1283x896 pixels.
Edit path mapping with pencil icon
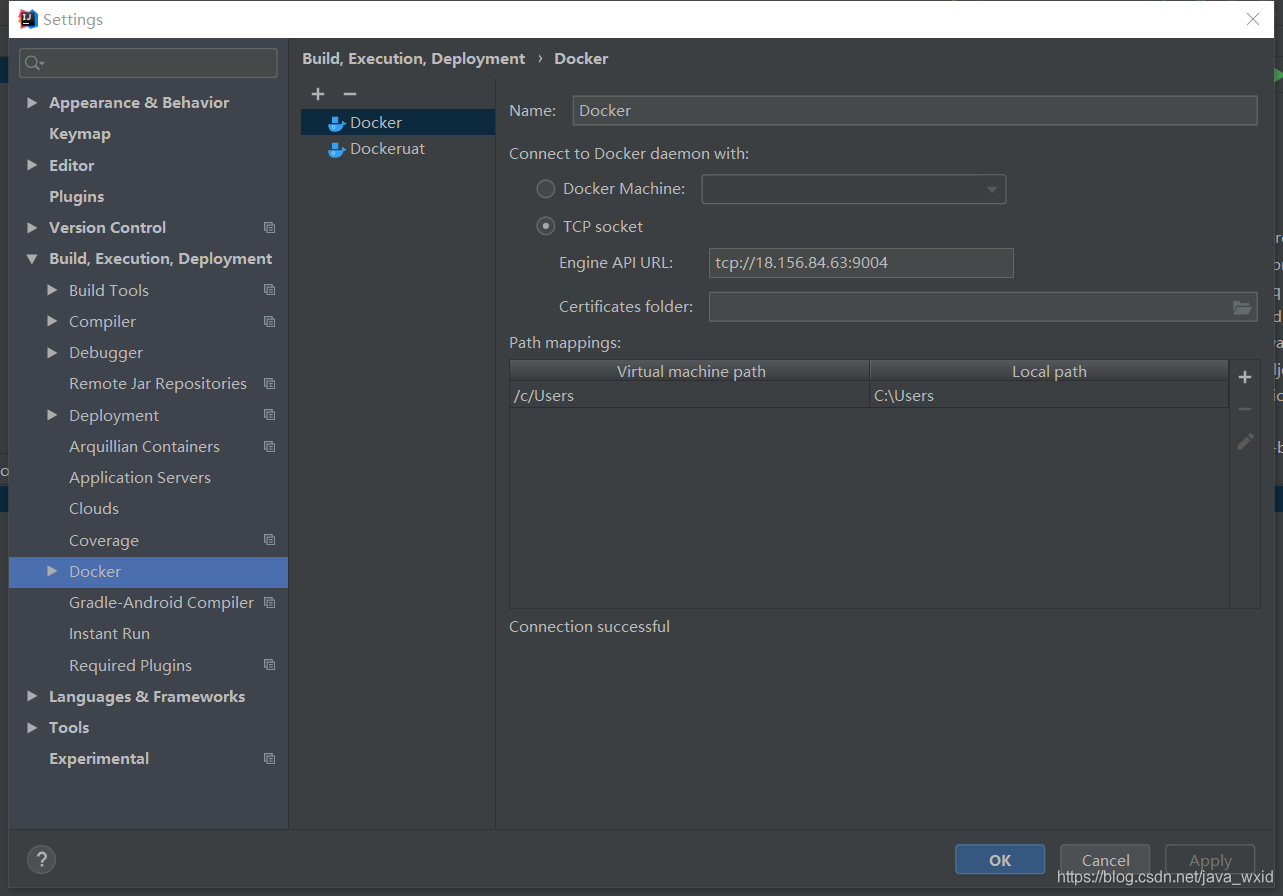1245,441
